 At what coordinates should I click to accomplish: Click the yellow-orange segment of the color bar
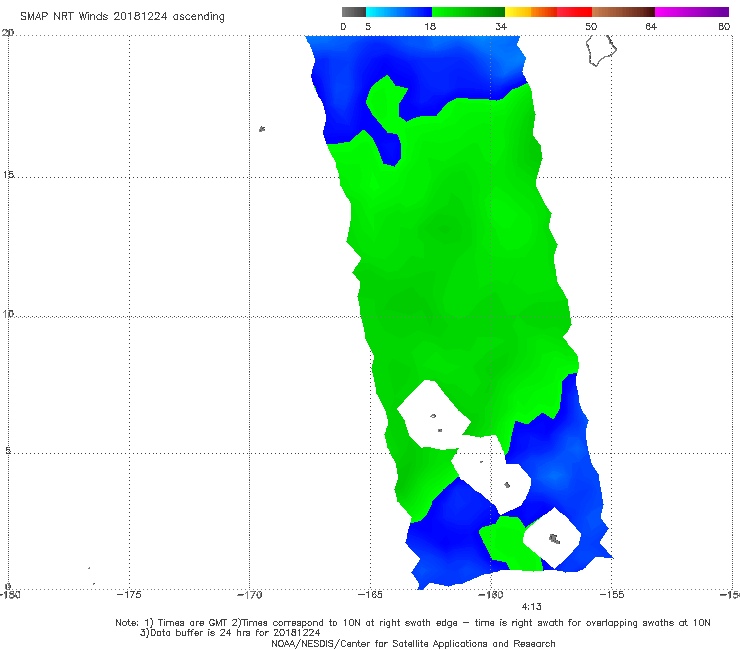530,12
